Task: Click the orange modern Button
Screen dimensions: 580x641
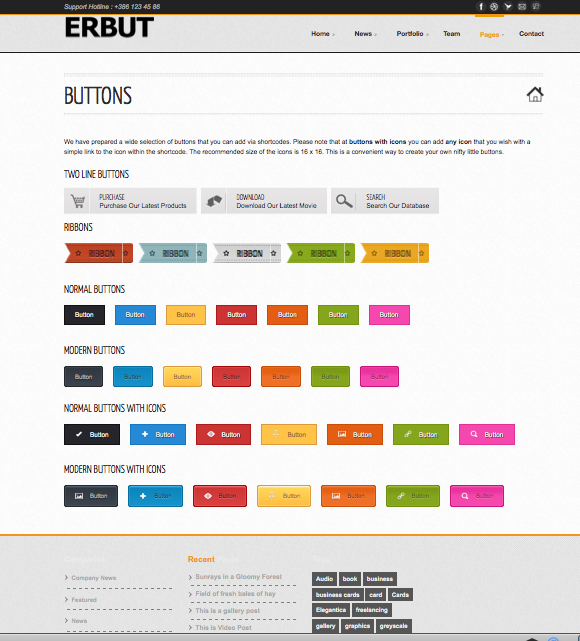Action: [281, 377]
